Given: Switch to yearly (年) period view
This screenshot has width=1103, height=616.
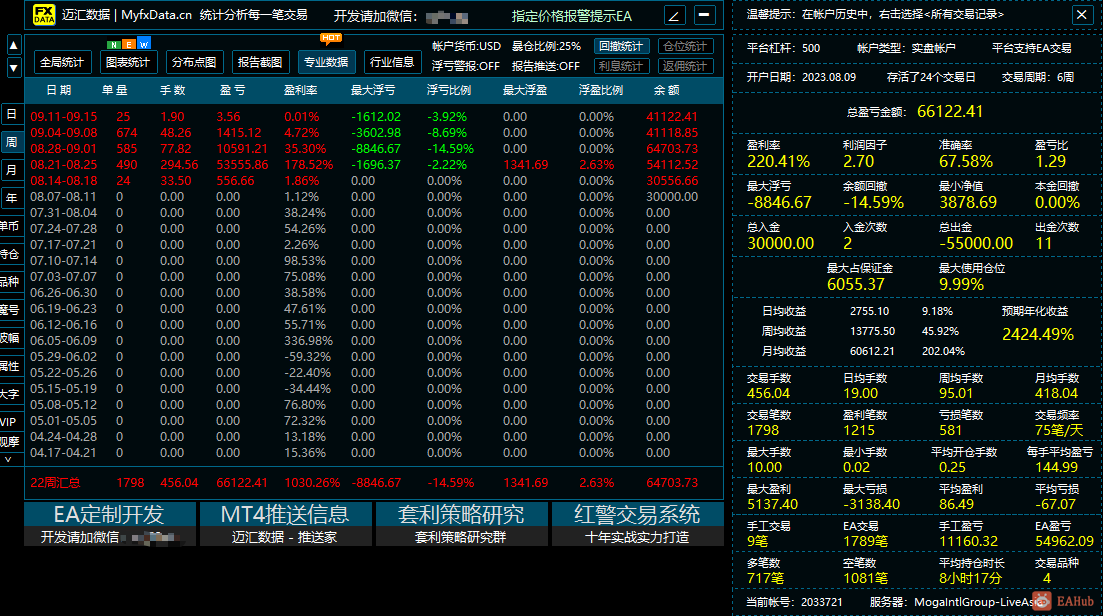Looking at the screenshot, I should [x=12, y=198].
